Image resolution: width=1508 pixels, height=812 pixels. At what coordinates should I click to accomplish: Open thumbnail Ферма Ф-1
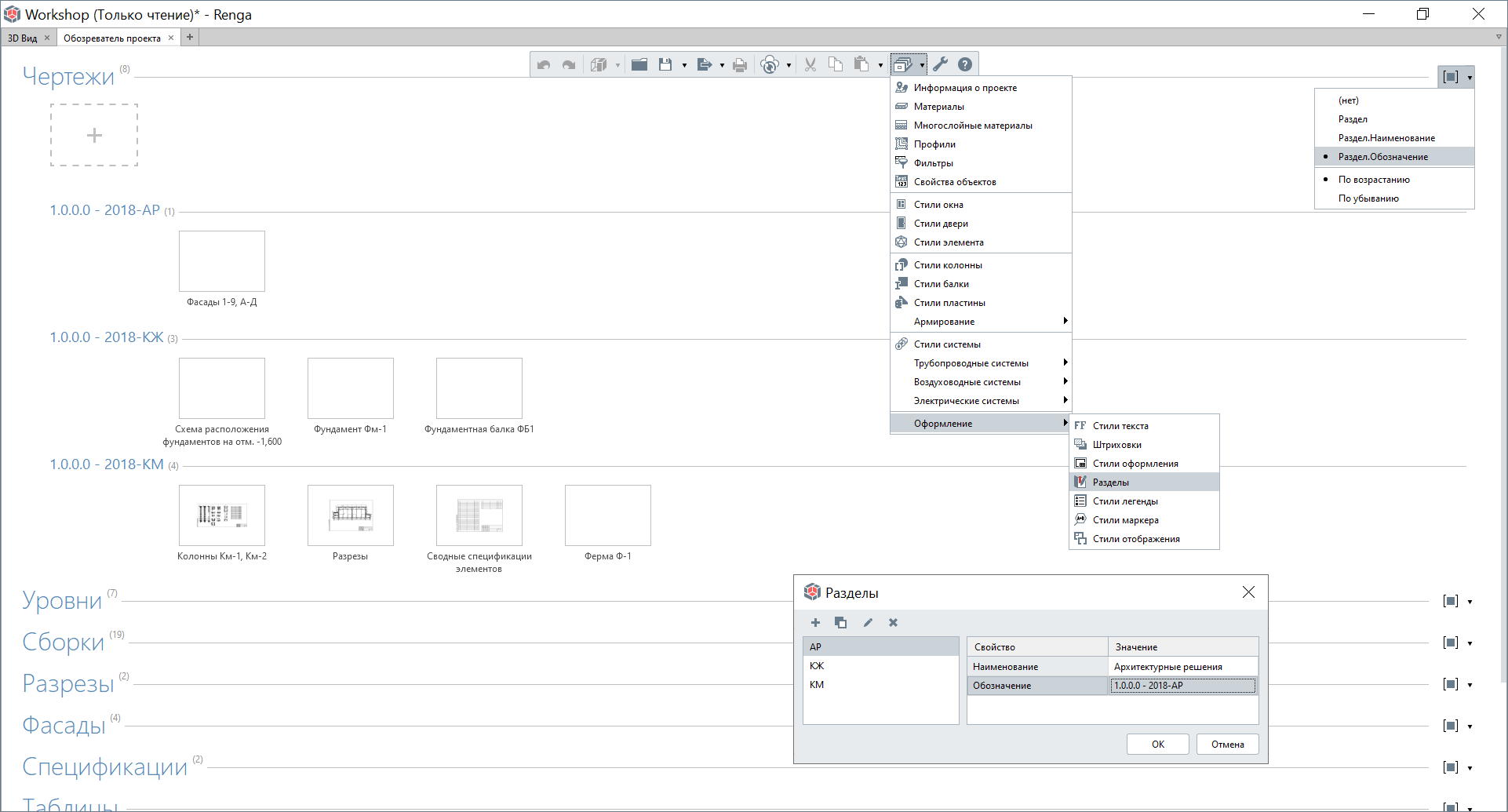608,515
